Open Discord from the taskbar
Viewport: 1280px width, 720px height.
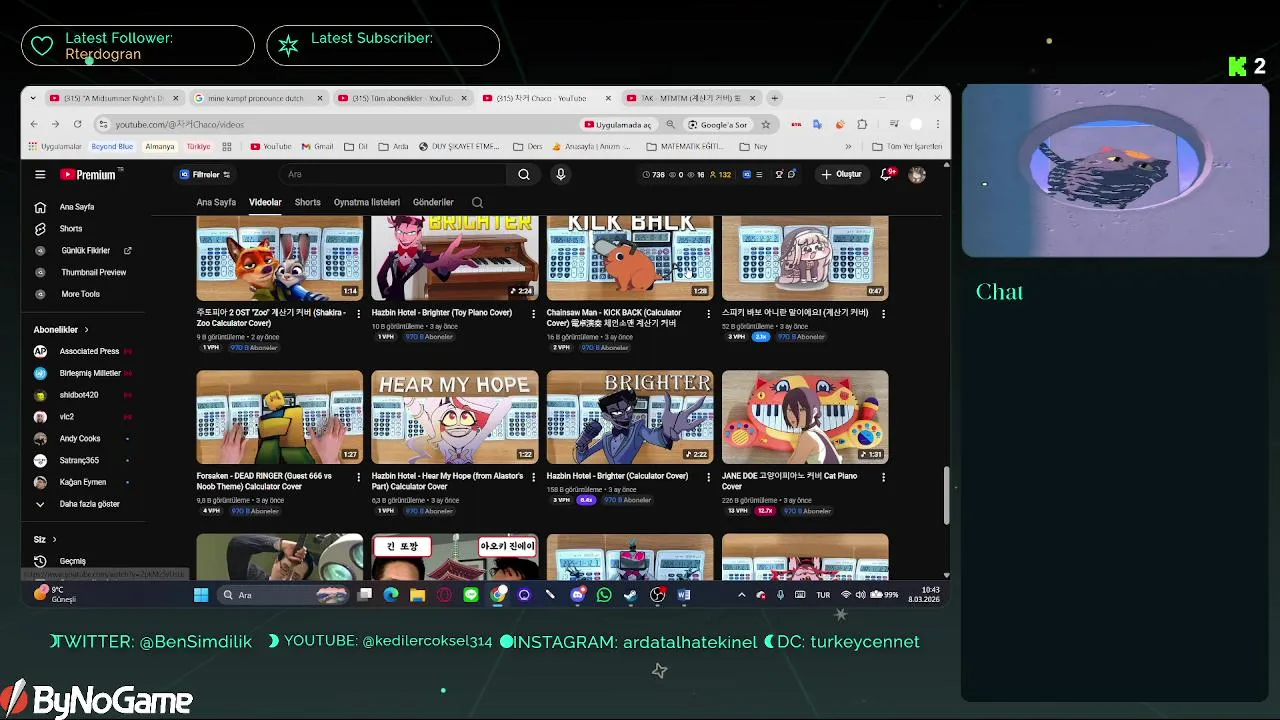578,595
